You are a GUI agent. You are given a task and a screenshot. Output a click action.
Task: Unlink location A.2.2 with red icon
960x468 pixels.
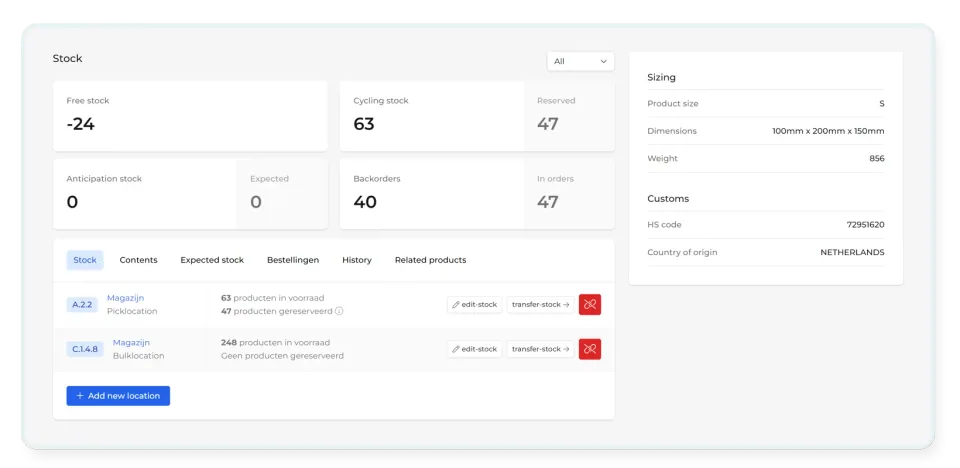click(590, 304)
